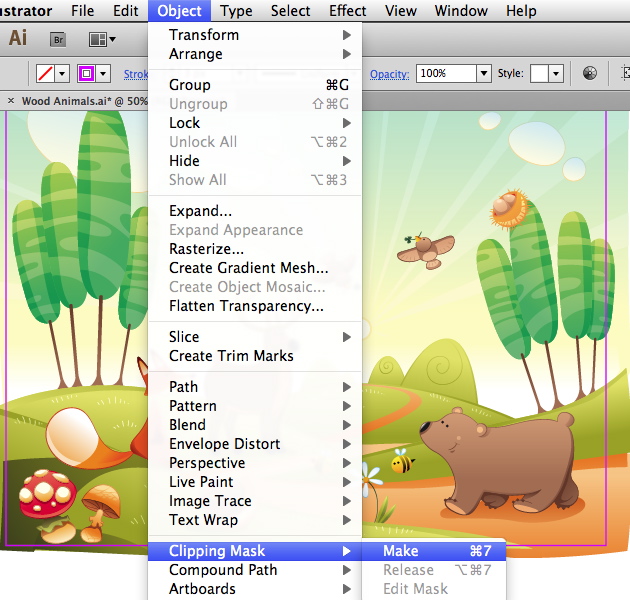630x600 pixels.
Task: Click the flying bird artwork on canvas
Action: click(427, 250)
